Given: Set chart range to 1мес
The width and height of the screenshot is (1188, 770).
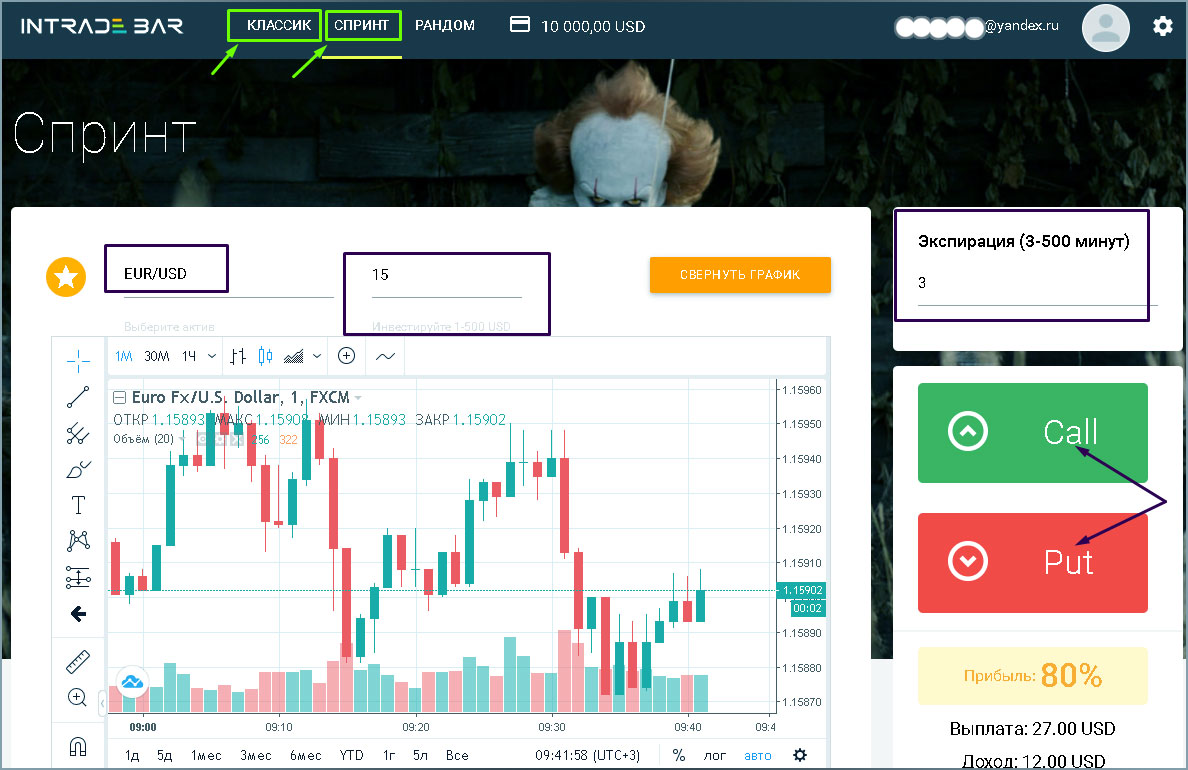Looking at the screenshot, I should click(206, 756).
